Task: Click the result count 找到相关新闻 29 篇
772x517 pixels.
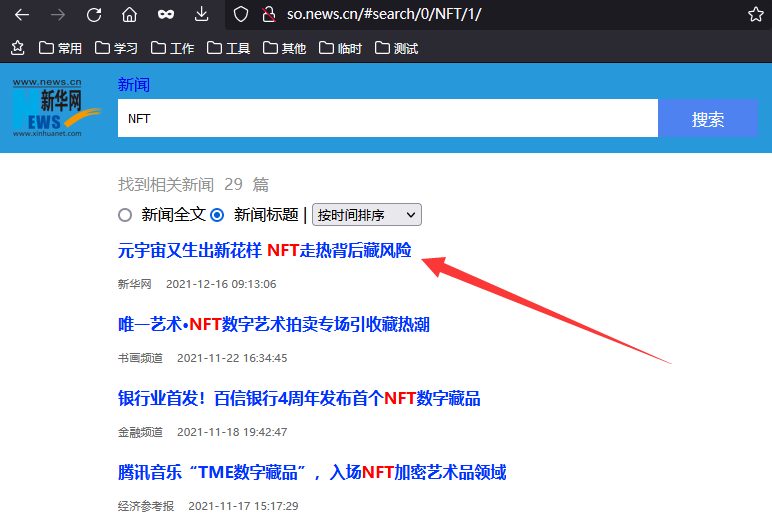Action: 193,184
